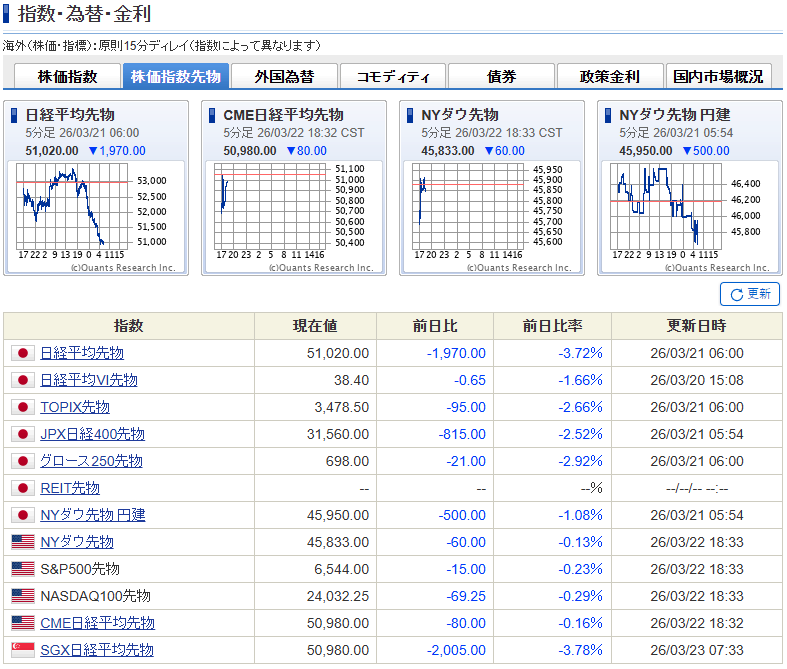Click US flag icon in NASDAQ100先物 row

(x=23, y=596)
